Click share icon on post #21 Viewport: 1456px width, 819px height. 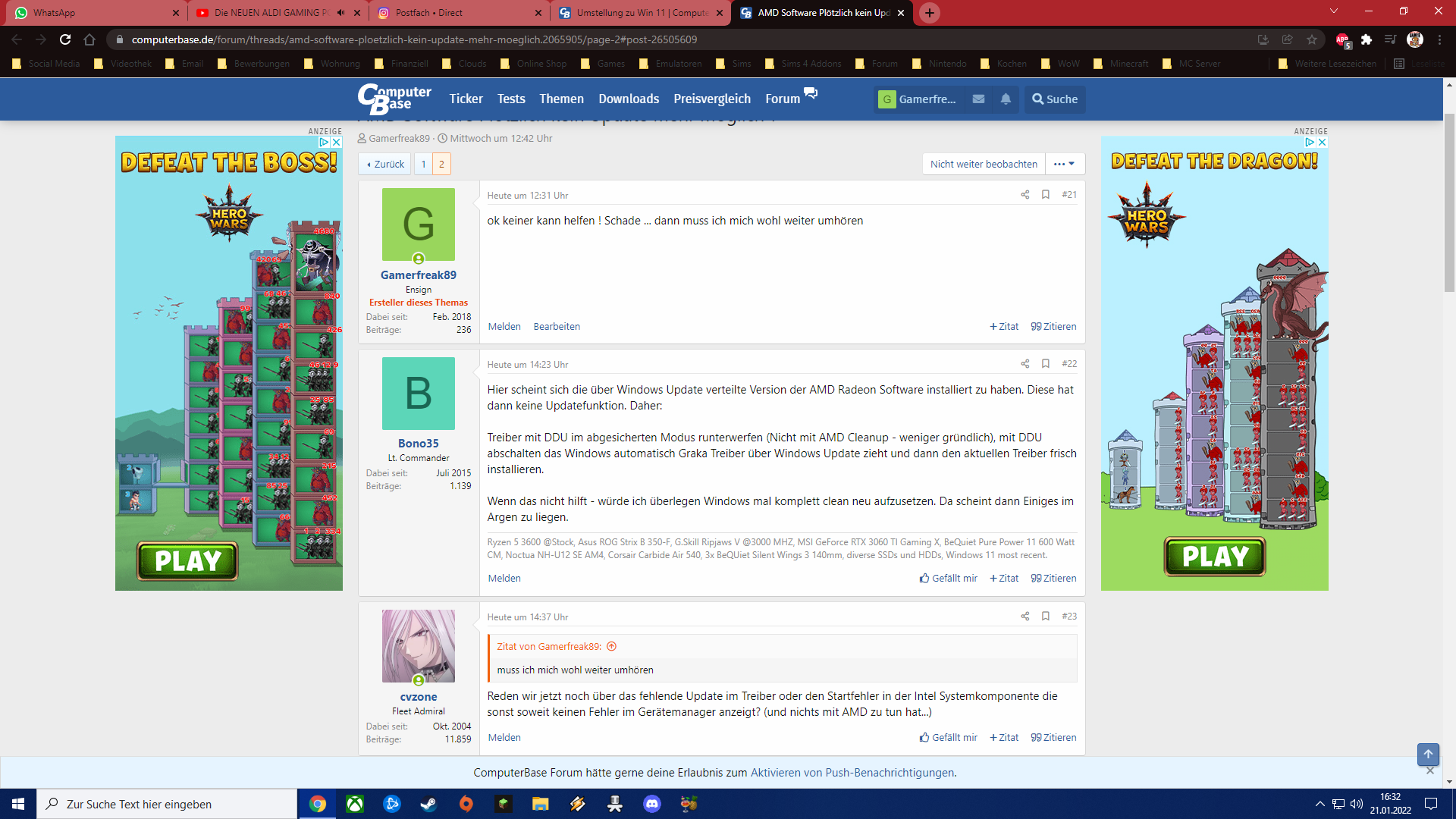tap(1025, 195)
